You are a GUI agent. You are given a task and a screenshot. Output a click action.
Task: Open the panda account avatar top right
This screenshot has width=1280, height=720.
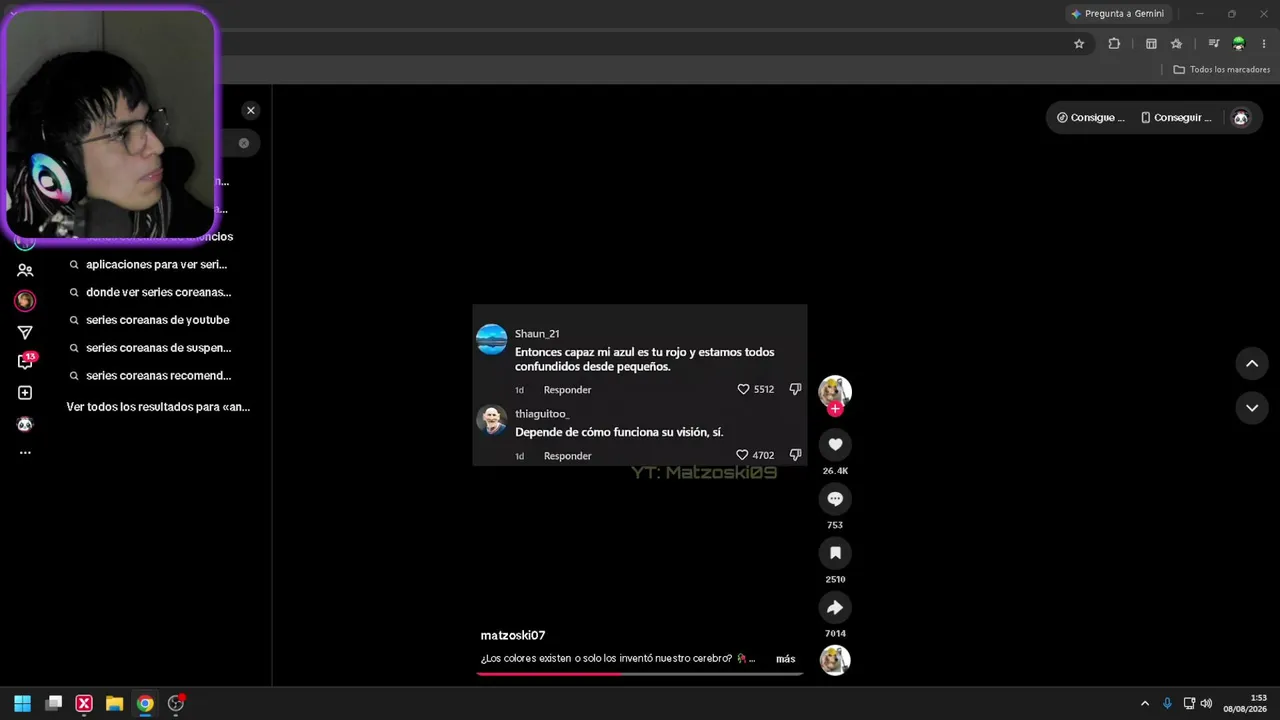[x=1241, y=118]
